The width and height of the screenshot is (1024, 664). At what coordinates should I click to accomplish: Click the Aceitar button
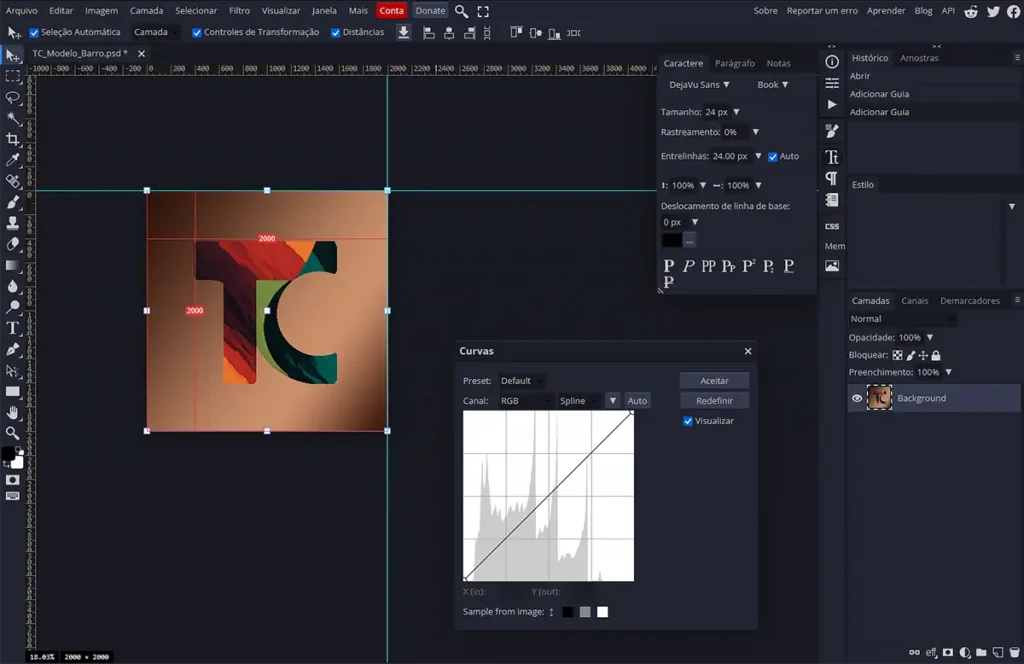[714, 381]
